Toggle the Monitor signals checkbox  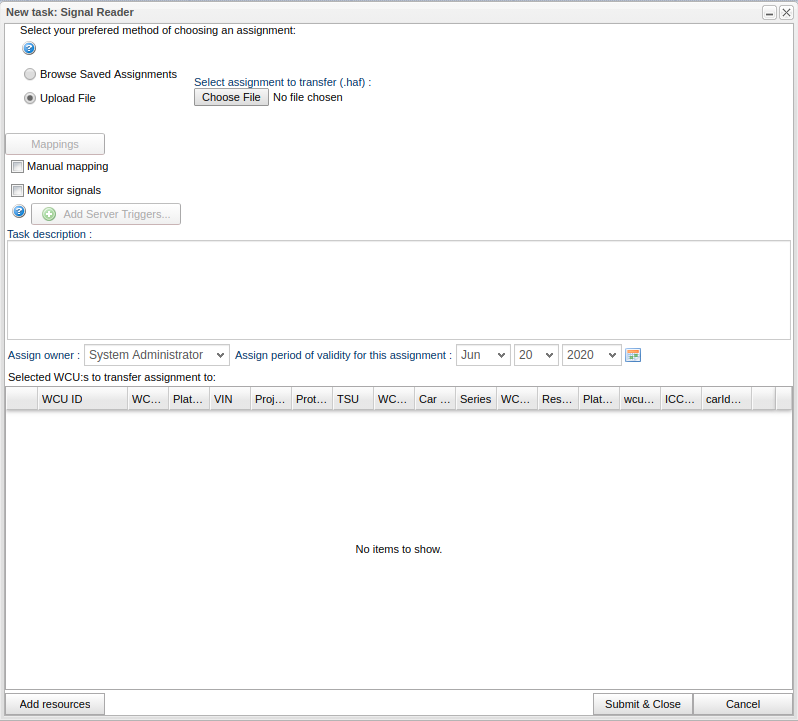click(17, 190)
